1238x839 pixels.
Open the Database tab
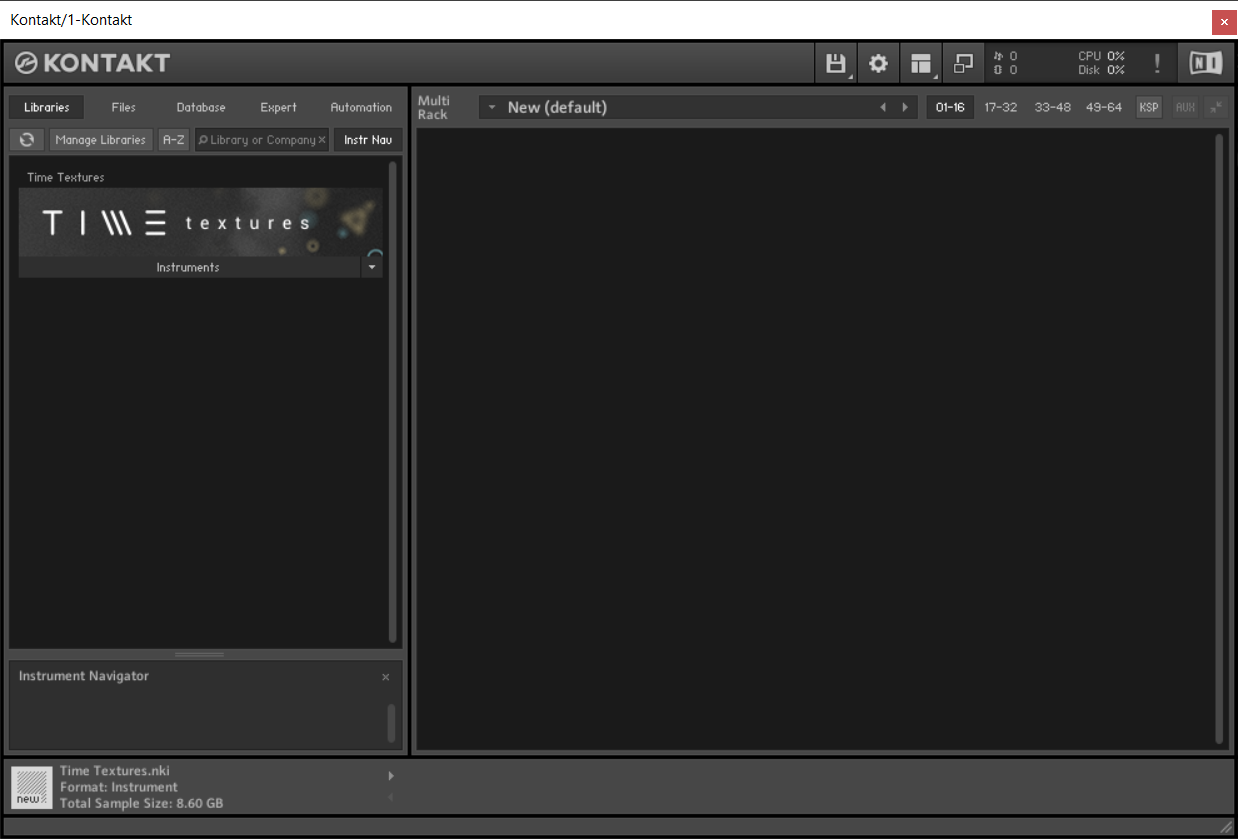click(x=201, y=107)
